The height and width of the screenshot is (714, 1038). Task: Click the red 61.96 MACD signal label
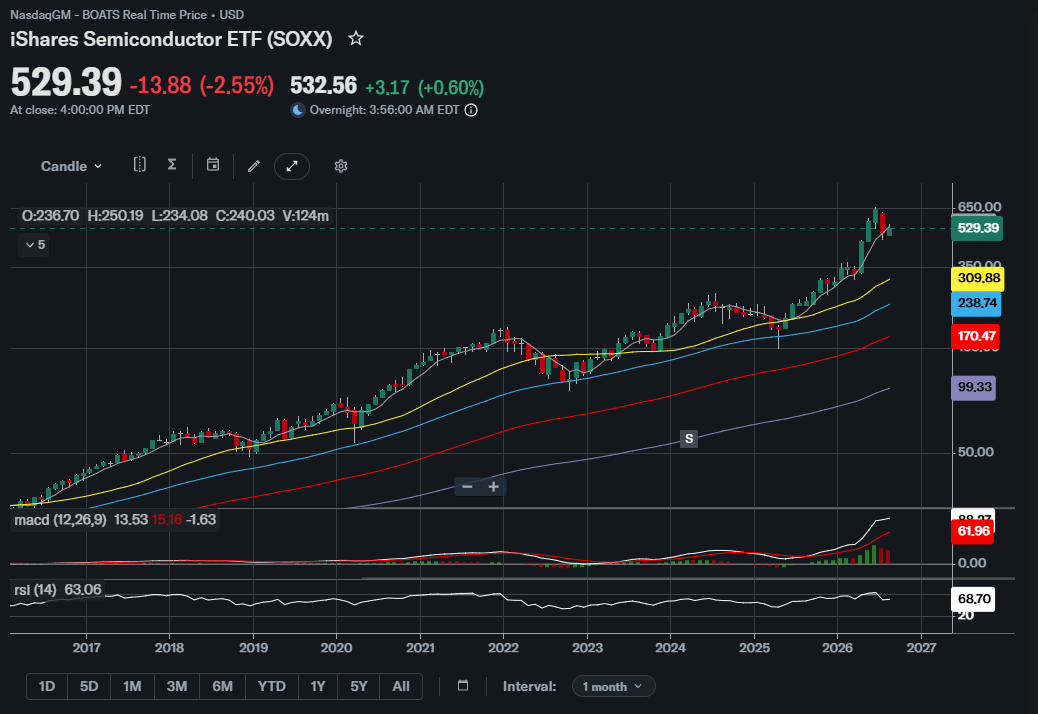[972, 531]
